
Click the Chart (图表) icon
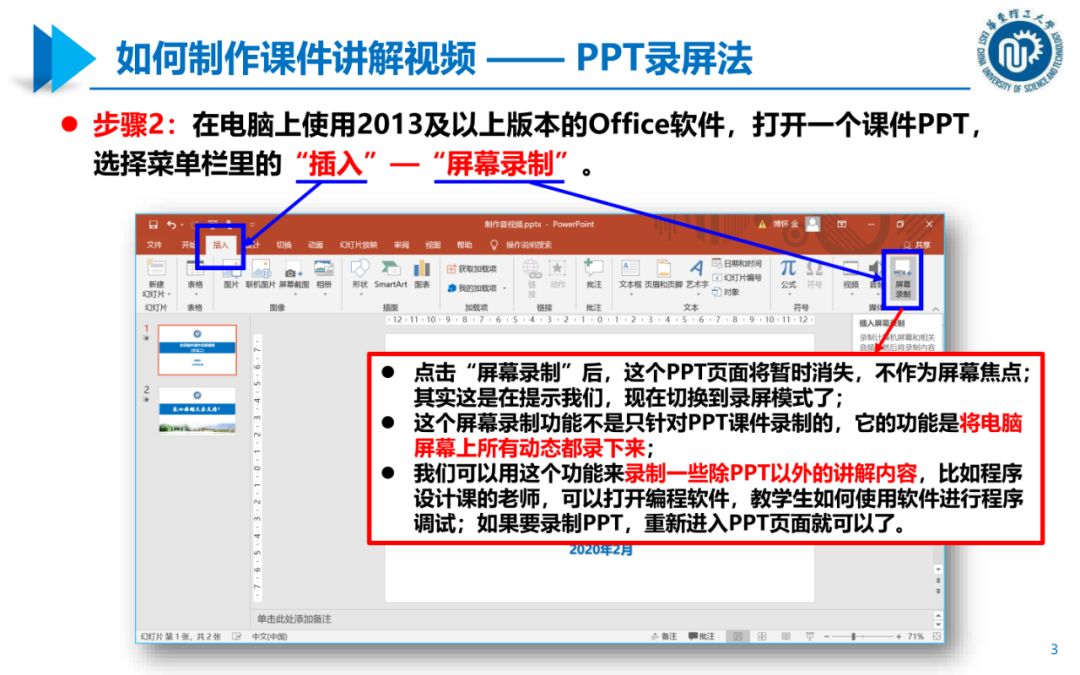(x=422, y=269)
